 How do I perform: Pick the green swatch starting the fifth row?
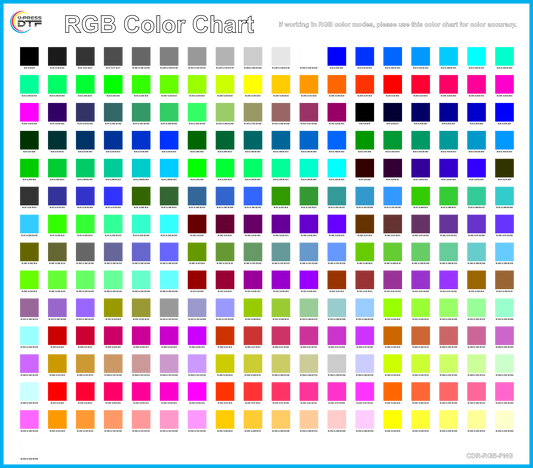29,168
